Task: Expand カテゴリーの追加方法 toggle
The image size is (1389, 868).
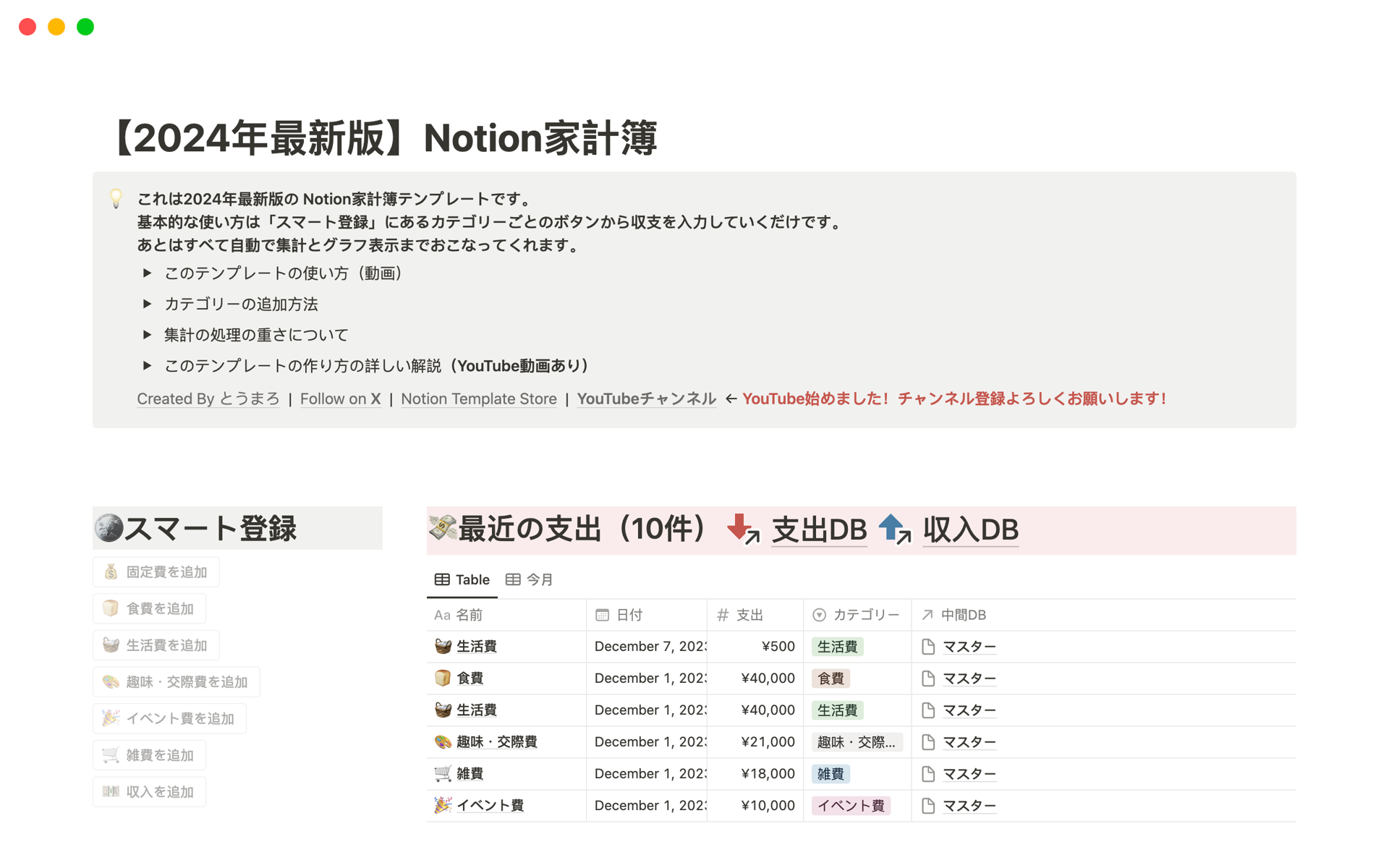Action: 147,304
